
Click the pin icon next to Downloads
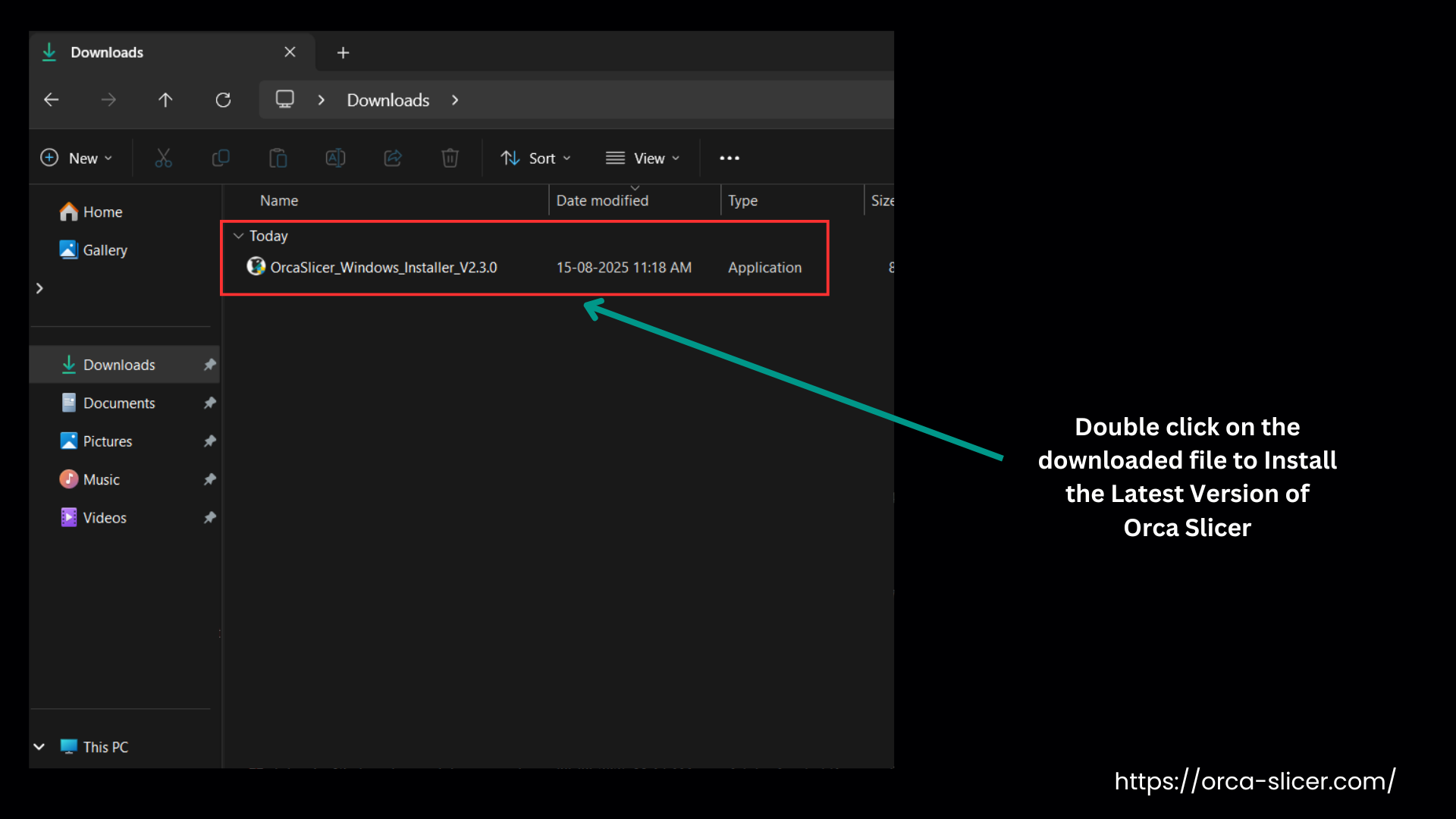click(210, 365)
